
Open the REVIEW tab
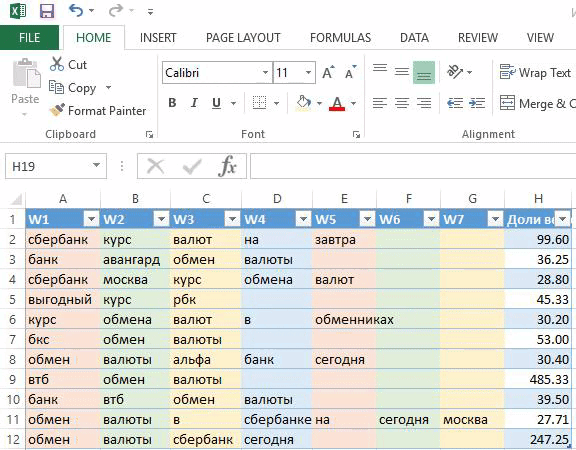click(x=478, y=37)
